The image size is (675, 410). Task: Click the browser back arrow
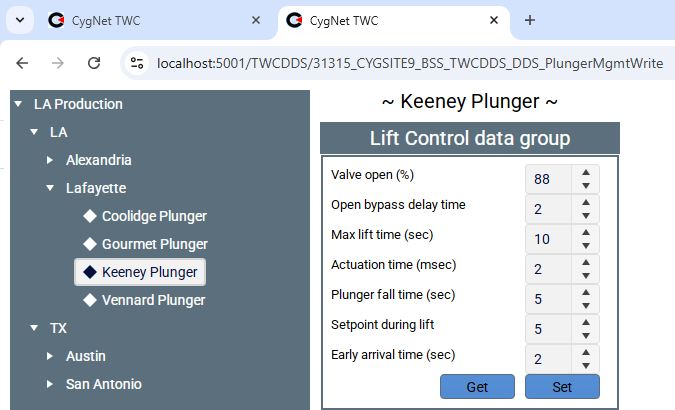point(22,63)
